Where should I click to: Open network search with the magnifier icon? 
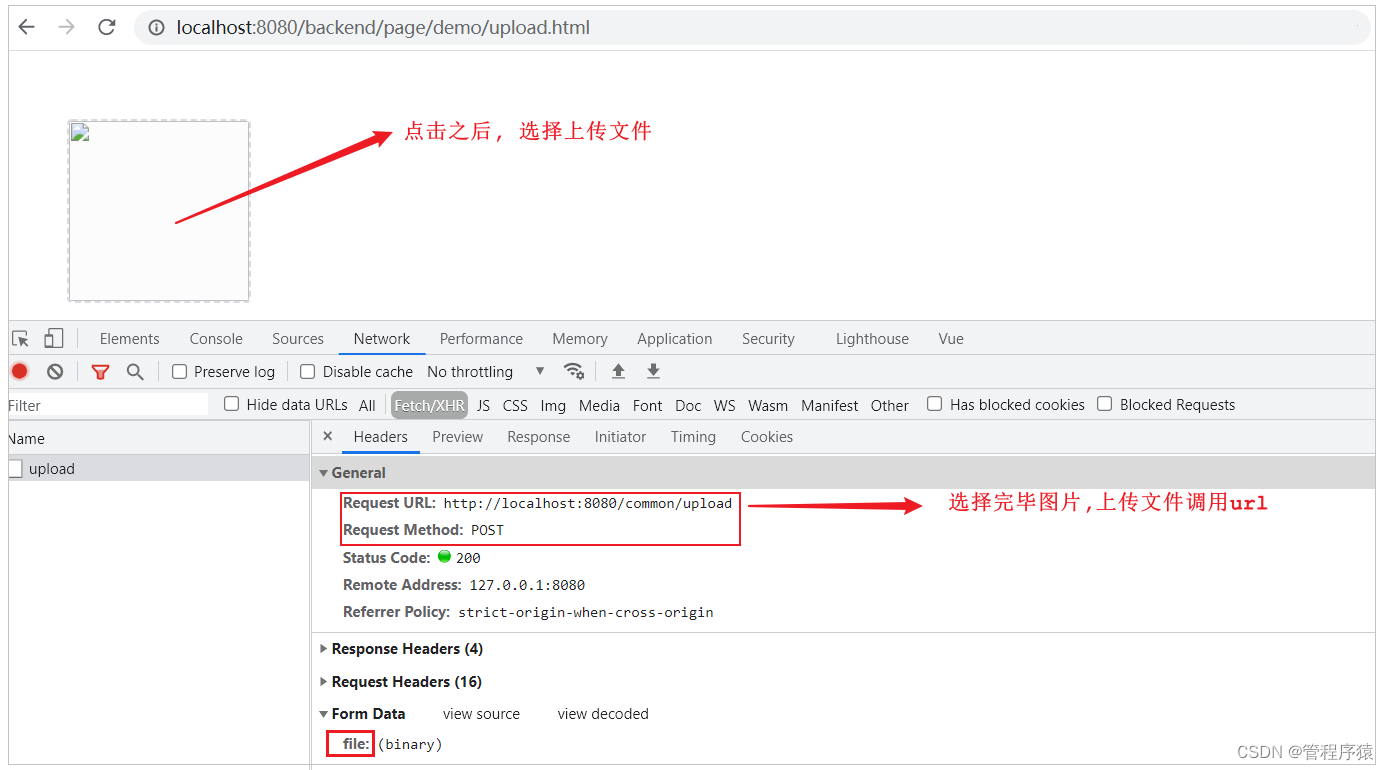tap(135, 372)
